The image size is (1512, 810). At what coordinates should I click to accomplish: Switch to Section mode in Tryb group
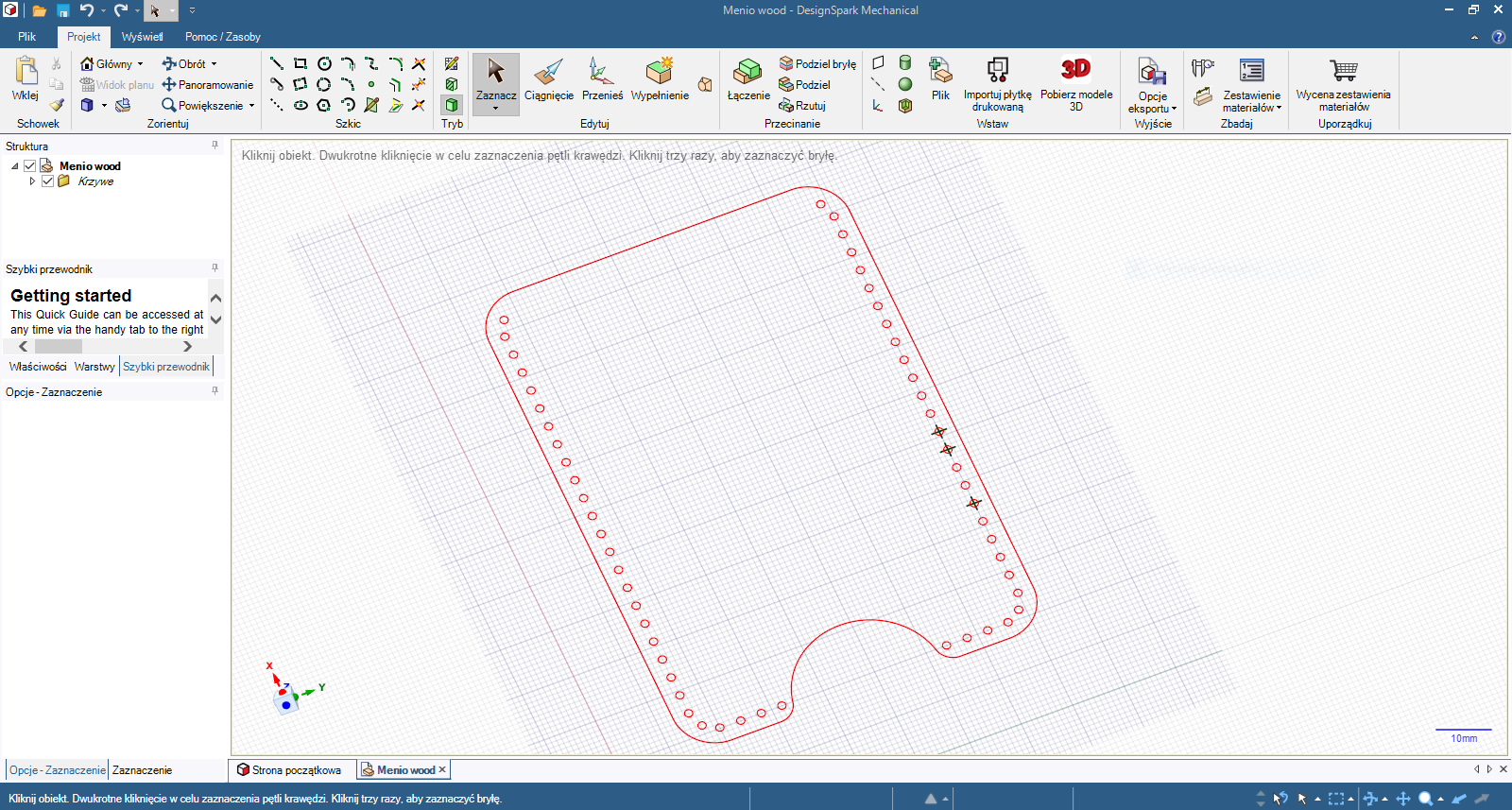click(452, 84)
